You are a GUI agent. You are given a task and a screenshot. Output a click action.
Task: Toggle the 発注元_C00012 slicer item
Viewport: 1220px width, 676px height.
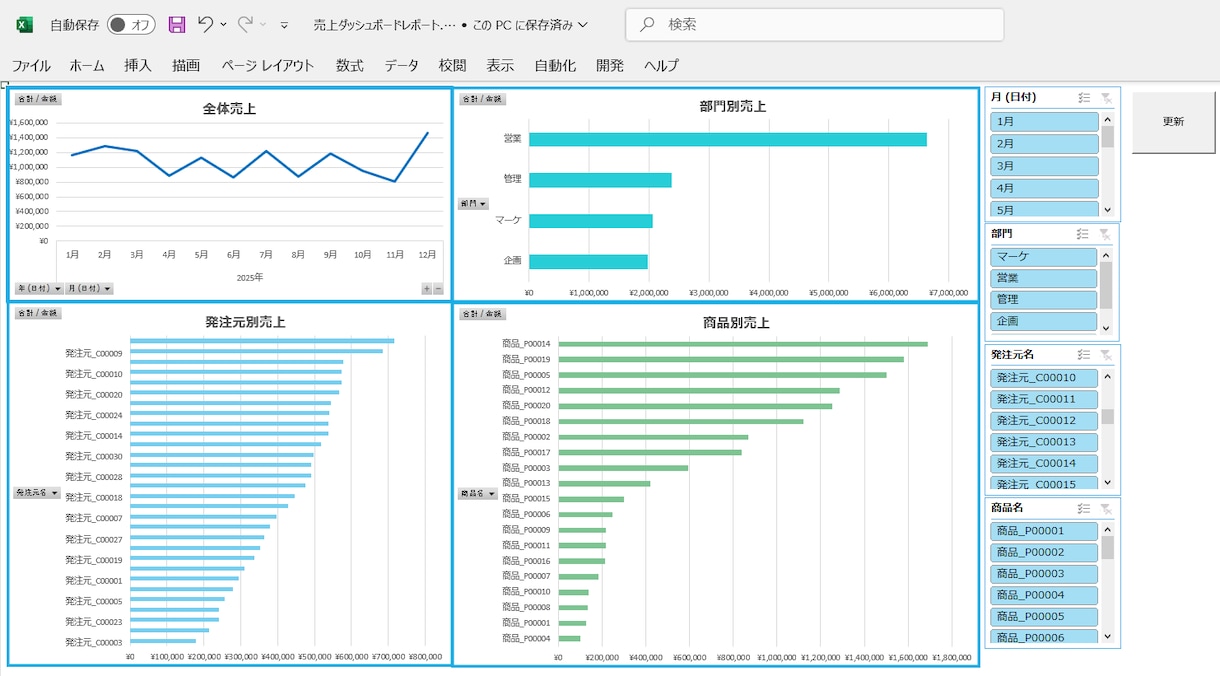pyautogui.click(x=1044, y=421)
